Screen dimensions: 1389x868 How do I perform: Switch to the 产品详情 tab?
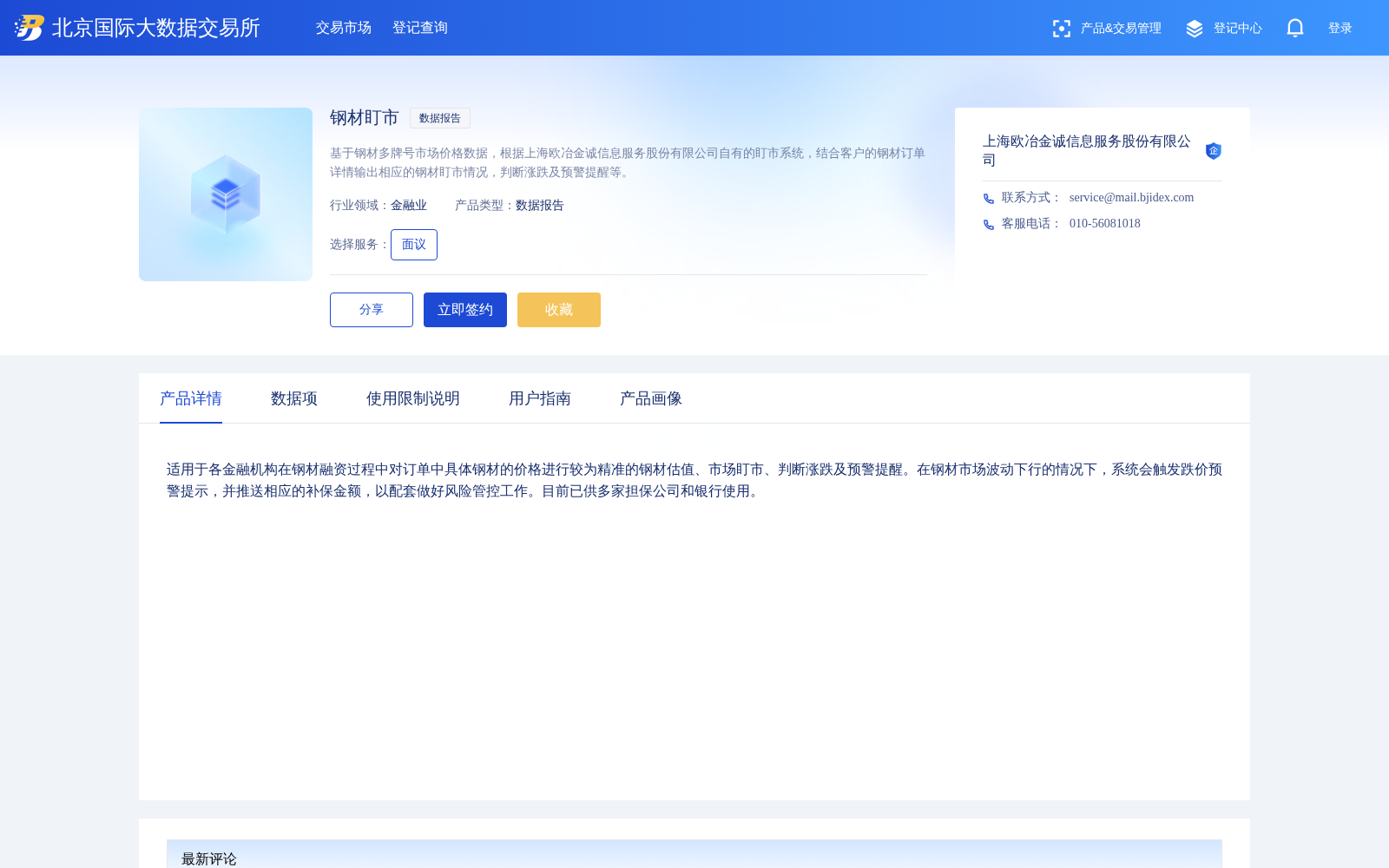[191, 398]
